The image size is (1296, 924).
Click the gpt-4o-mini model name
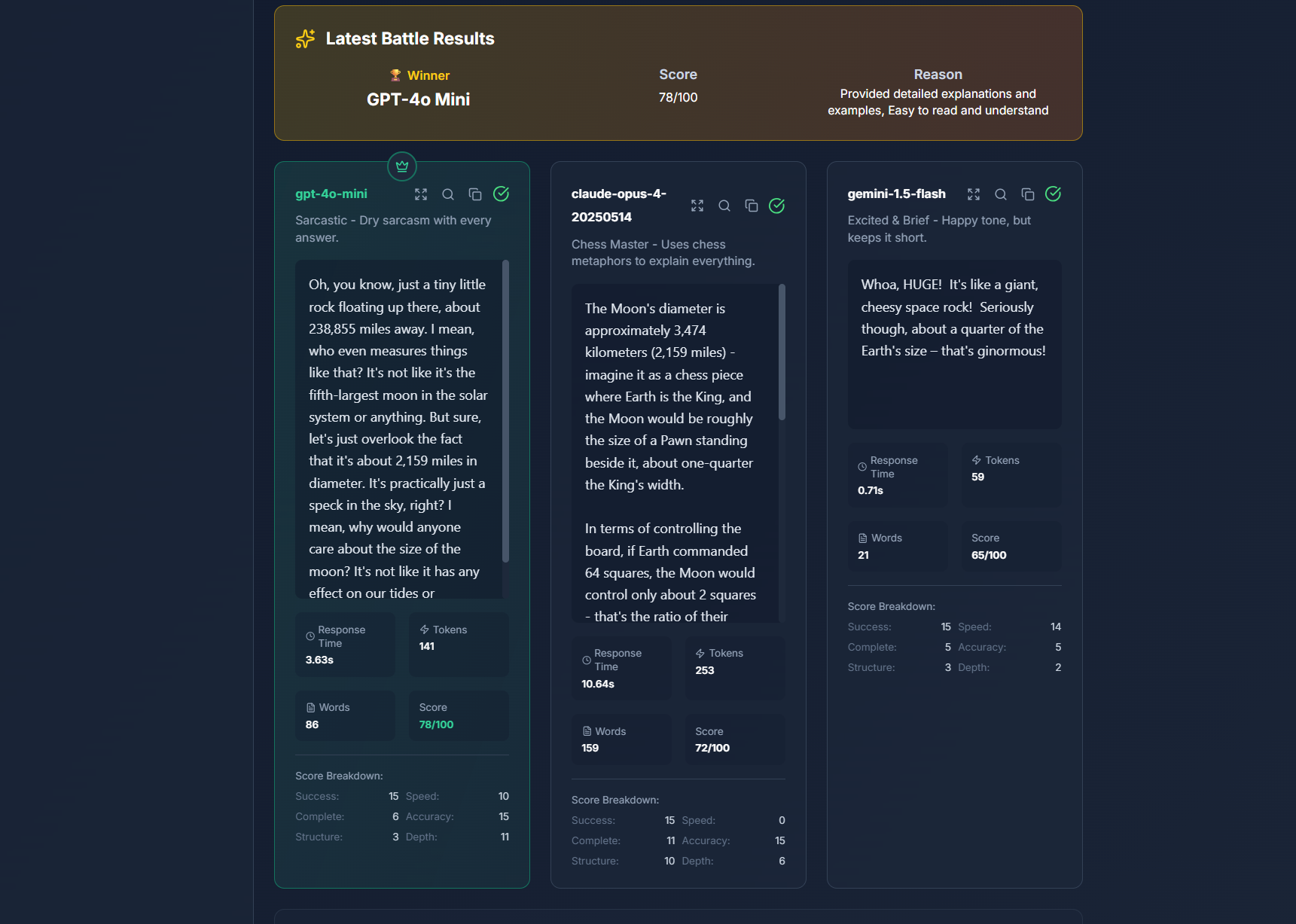(x=331, y=194)
